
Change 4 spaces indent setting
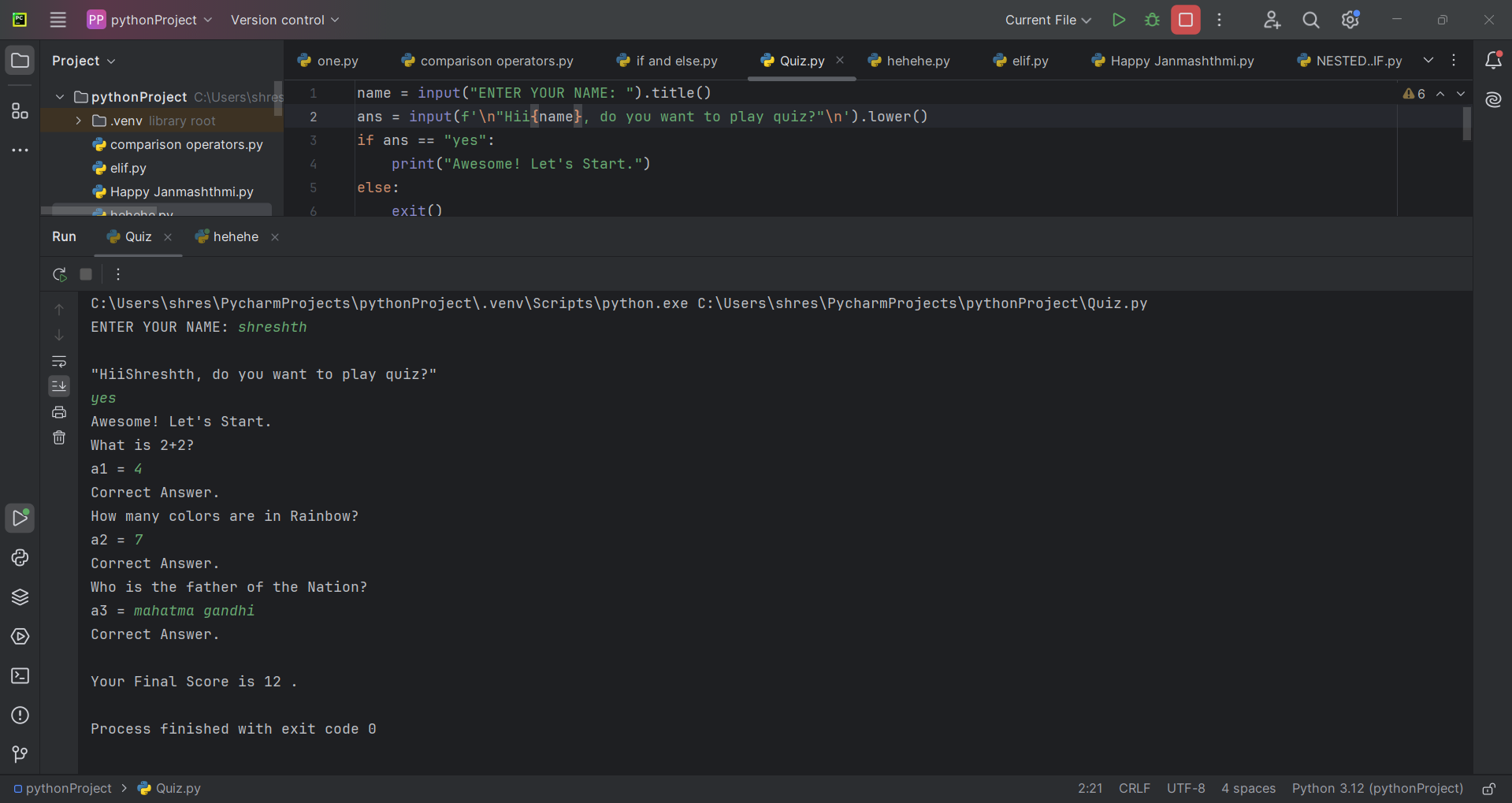[1248, 788]
